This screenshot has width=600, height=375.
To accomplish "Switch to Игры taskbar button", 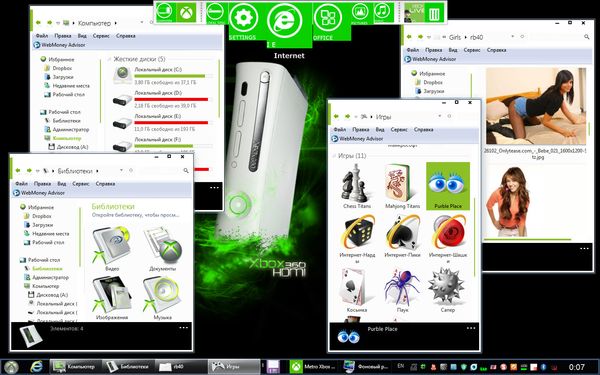I will point(233,367).
